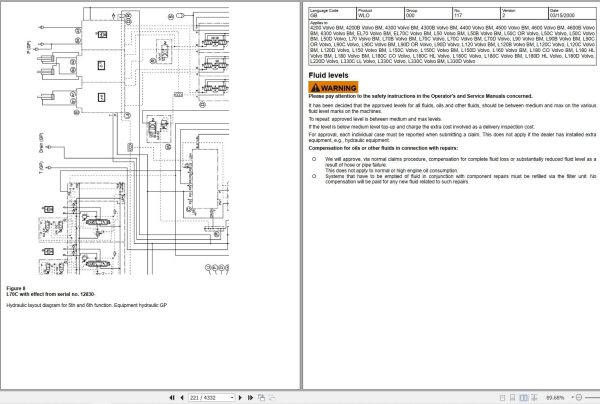600x404 pixels.
Task: Click the zoom out minus button
Action: point(579,398)
